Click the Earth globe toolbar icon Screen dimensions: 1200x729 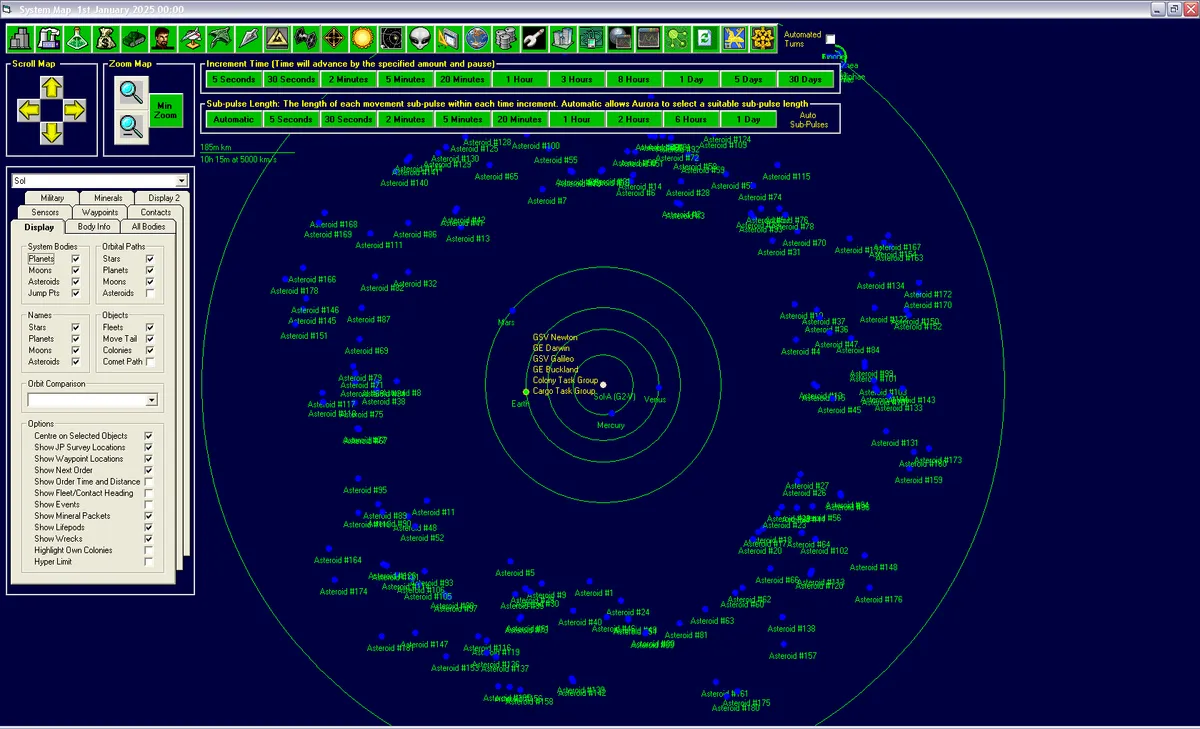(x=477, y=38)
